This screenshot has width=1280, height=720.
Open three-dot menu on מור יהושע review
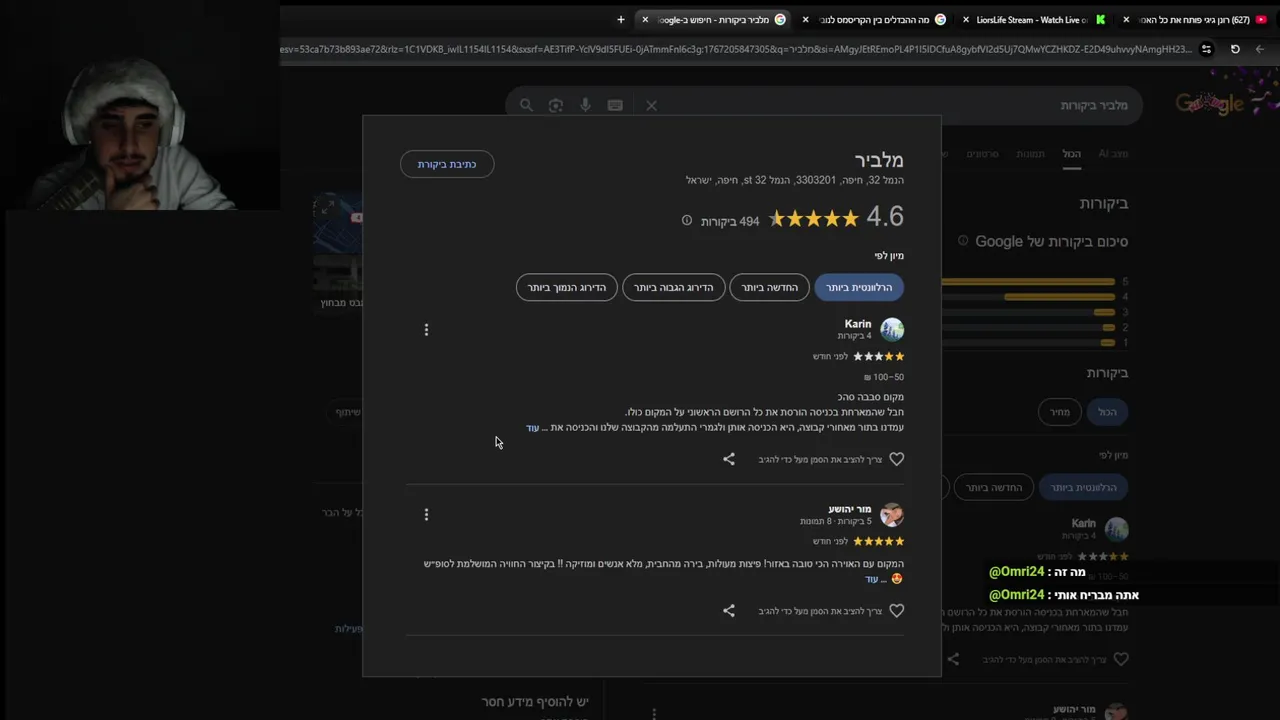tap(426, 515)
